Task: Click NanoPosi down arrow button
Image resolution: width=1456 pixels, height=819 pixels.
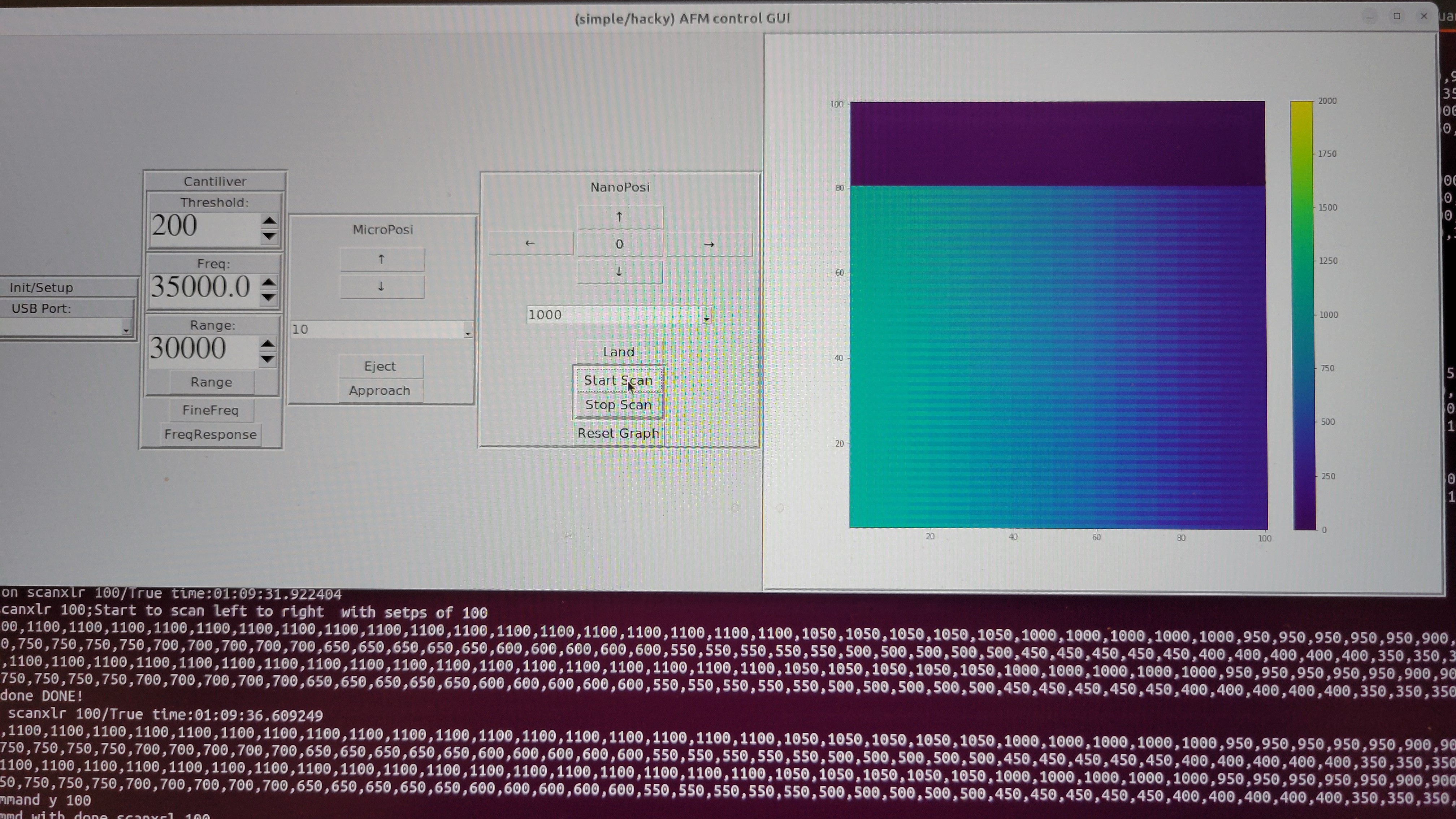Action: pyautogui.click(x=619, y=272)
